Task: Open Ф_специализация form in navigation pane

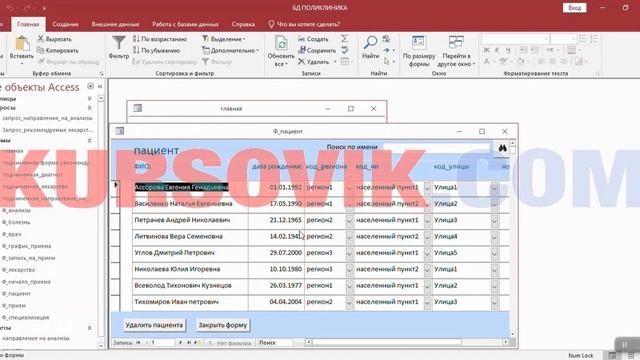Action: [26, 317]
